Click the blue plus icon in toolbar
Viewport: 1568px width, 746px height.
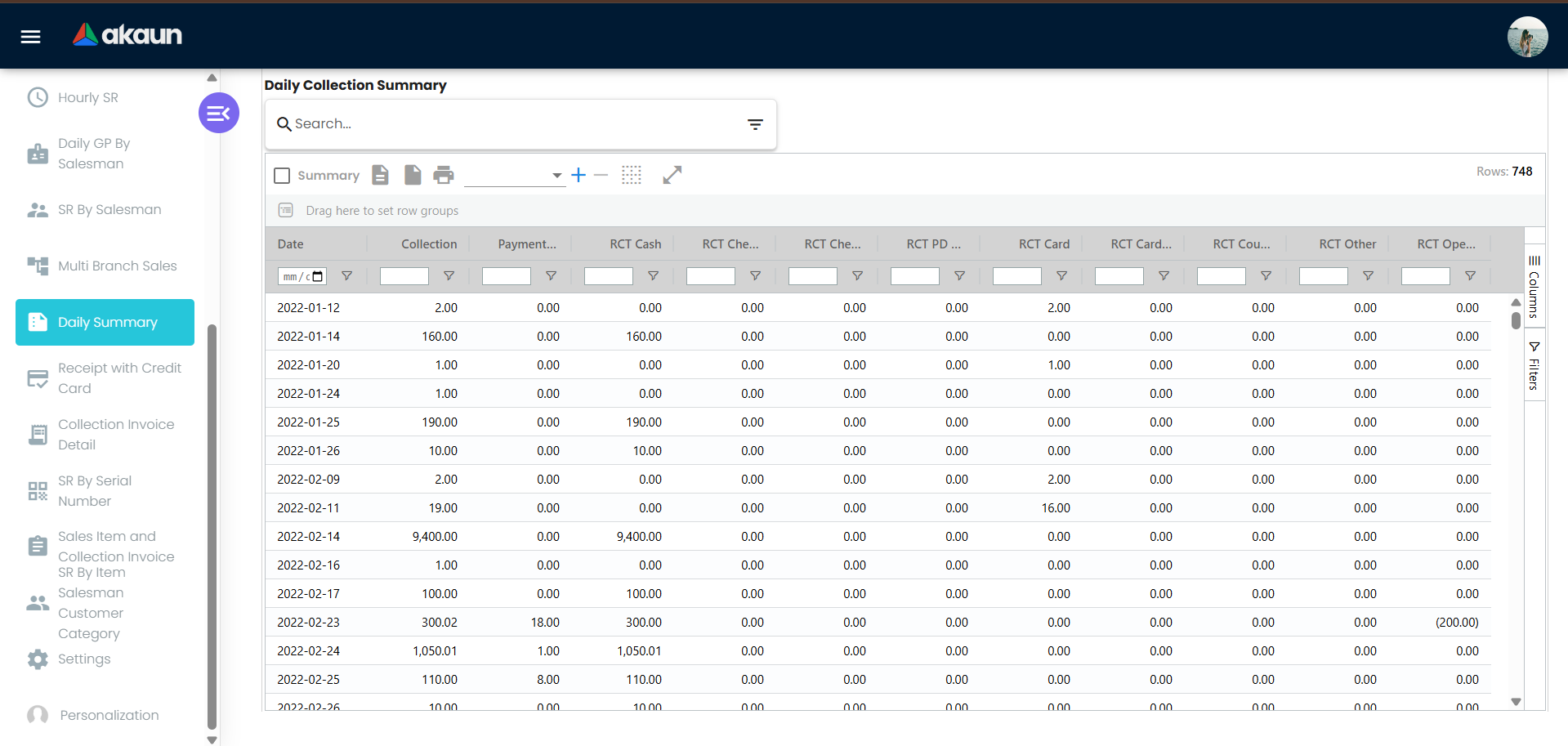579,175
